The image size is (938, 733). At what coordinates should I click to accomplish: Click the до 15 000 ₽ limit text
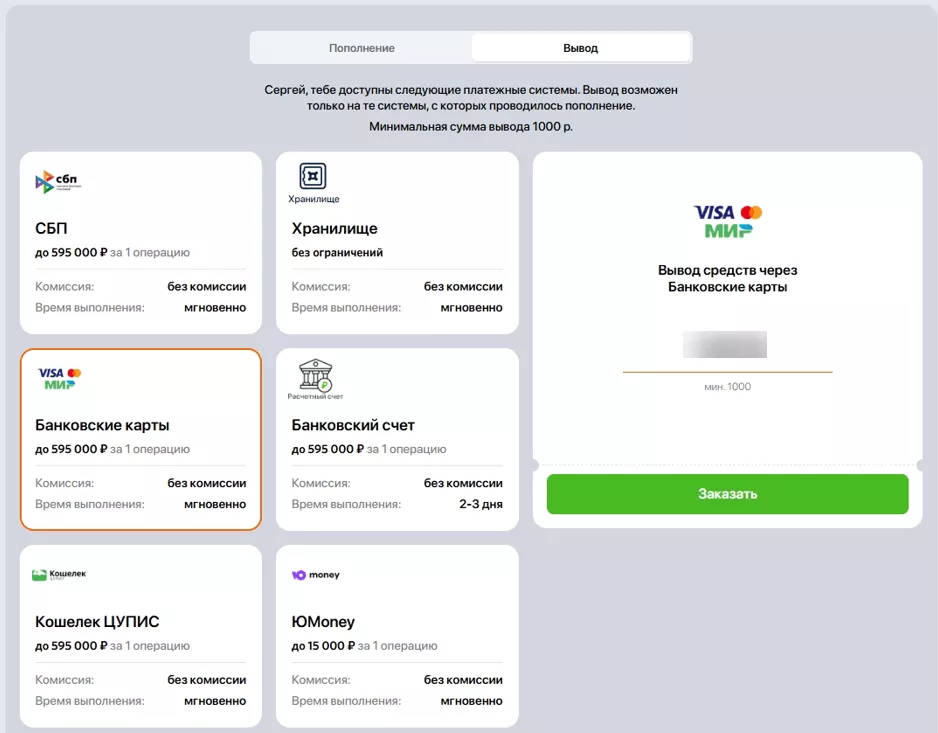[323, 646]
